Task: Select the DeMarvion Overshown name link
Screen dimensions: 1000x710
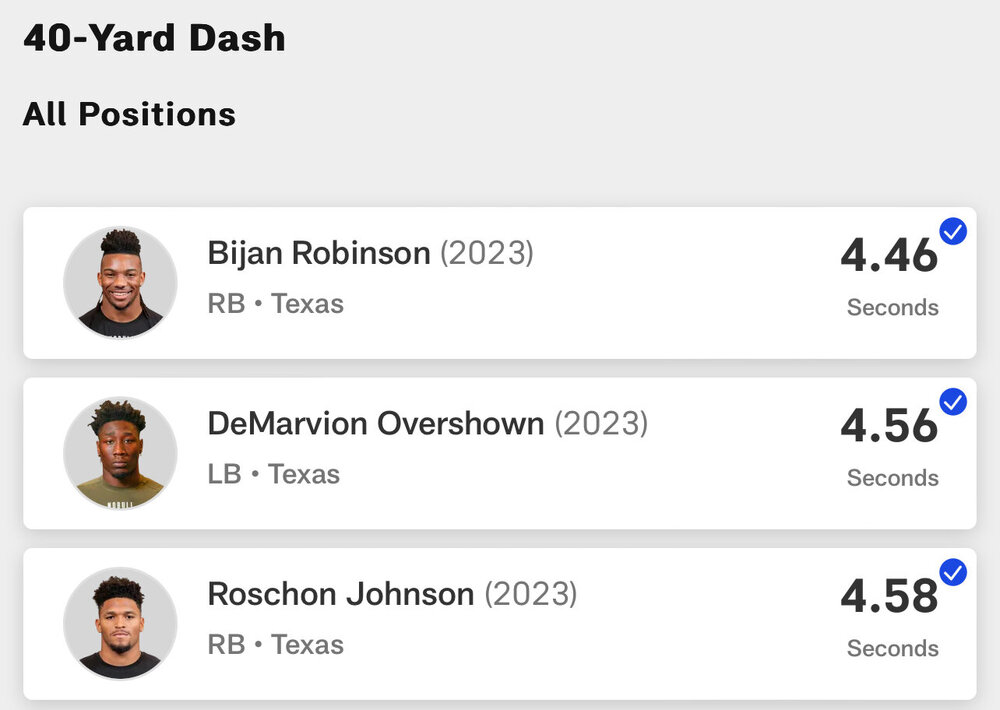Action: click(x=375, y=423)
